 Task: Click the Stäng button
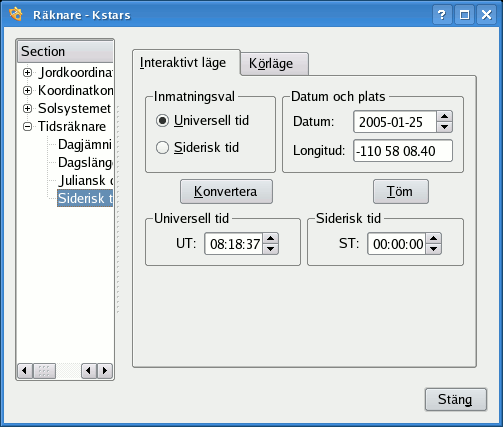(456, 399)
